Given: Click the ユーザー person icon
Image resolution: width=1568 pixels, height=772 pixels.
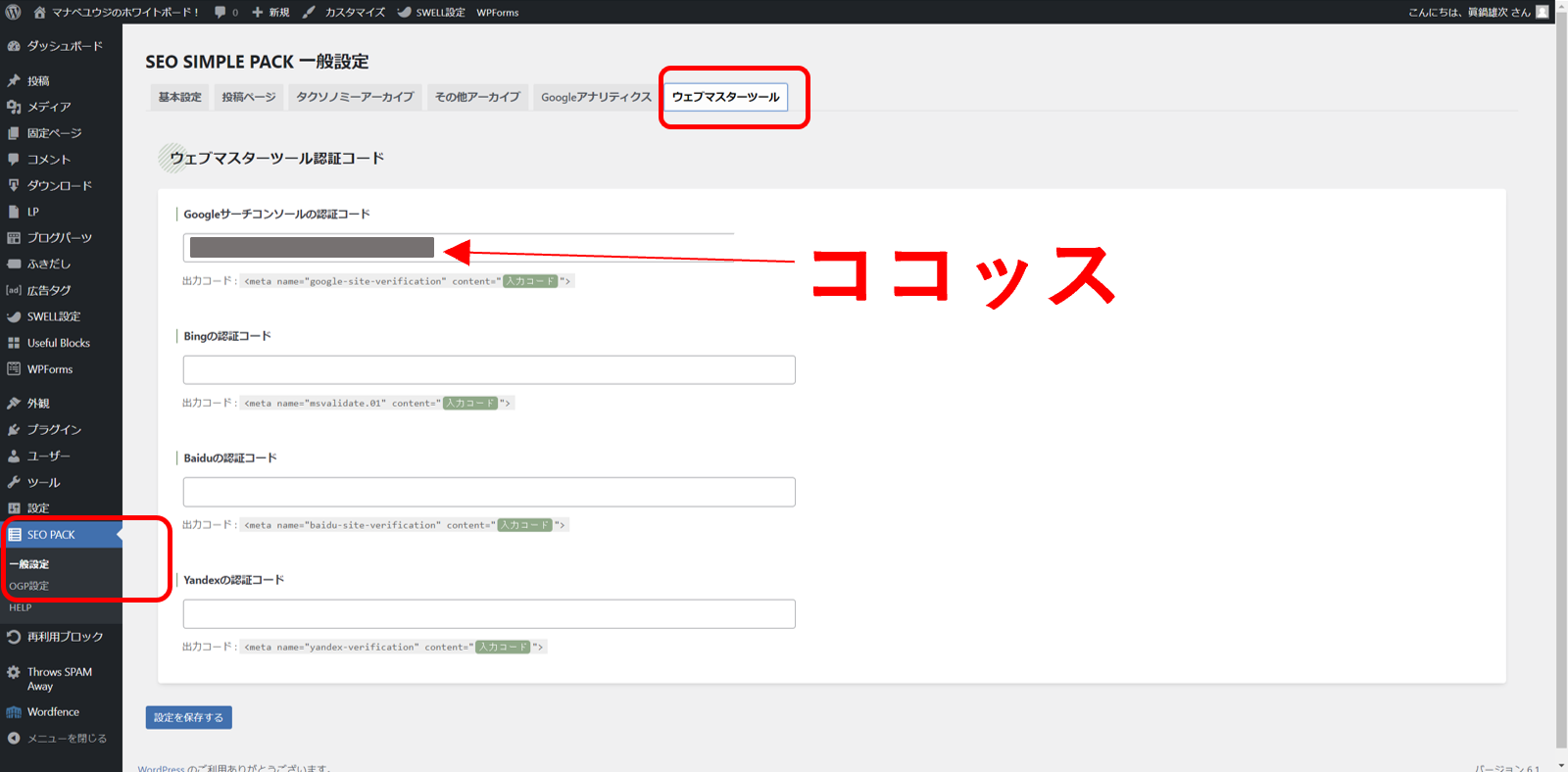Looking at the screenshot, I should click(14, 456).
